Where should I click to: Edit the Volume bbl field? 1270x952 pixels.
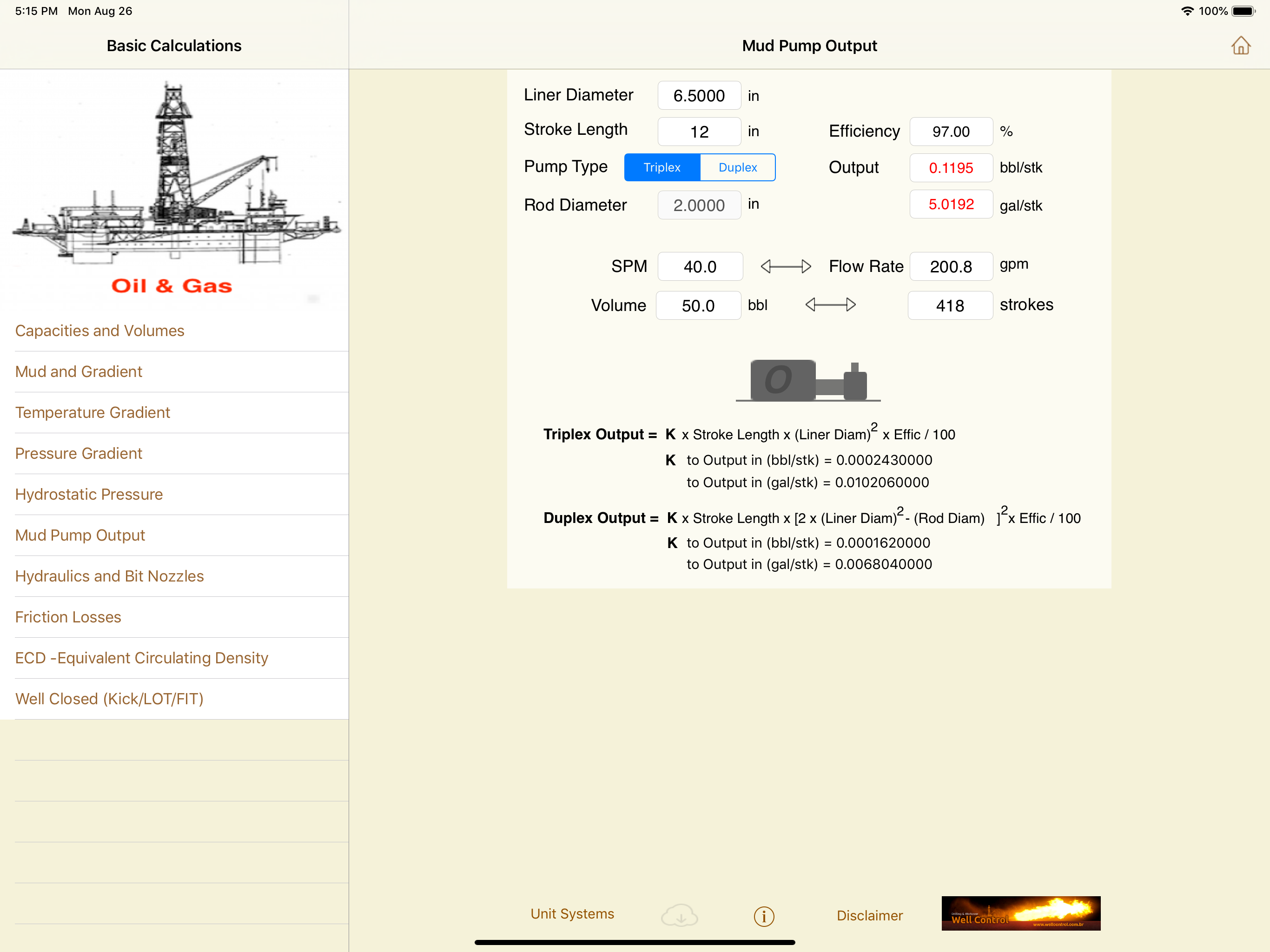click(x=698, y=305)
